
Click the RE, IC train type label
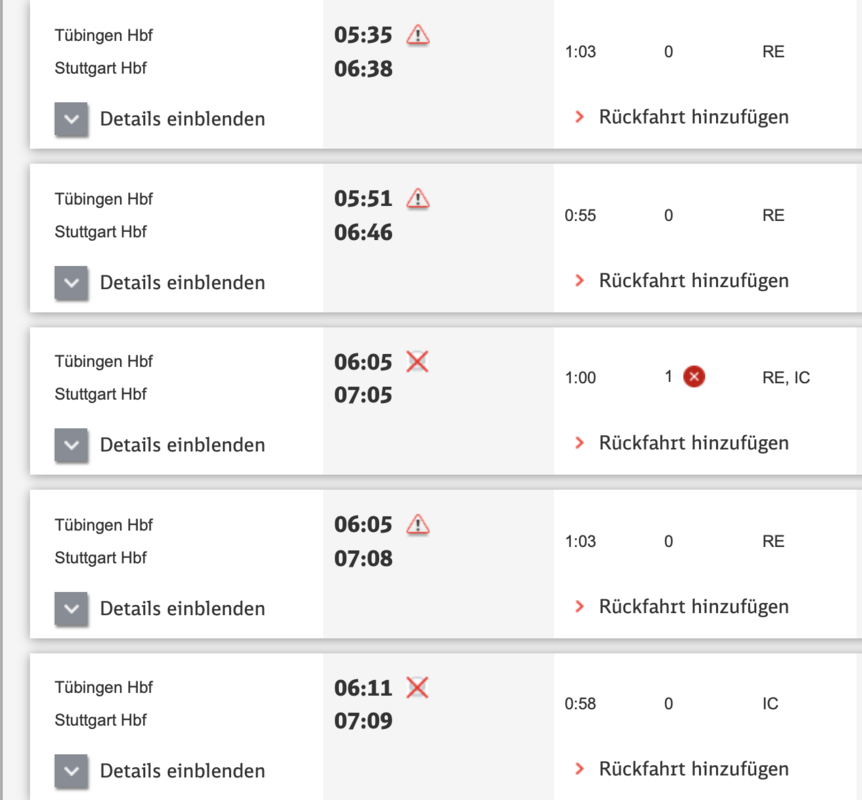[785, 377]
